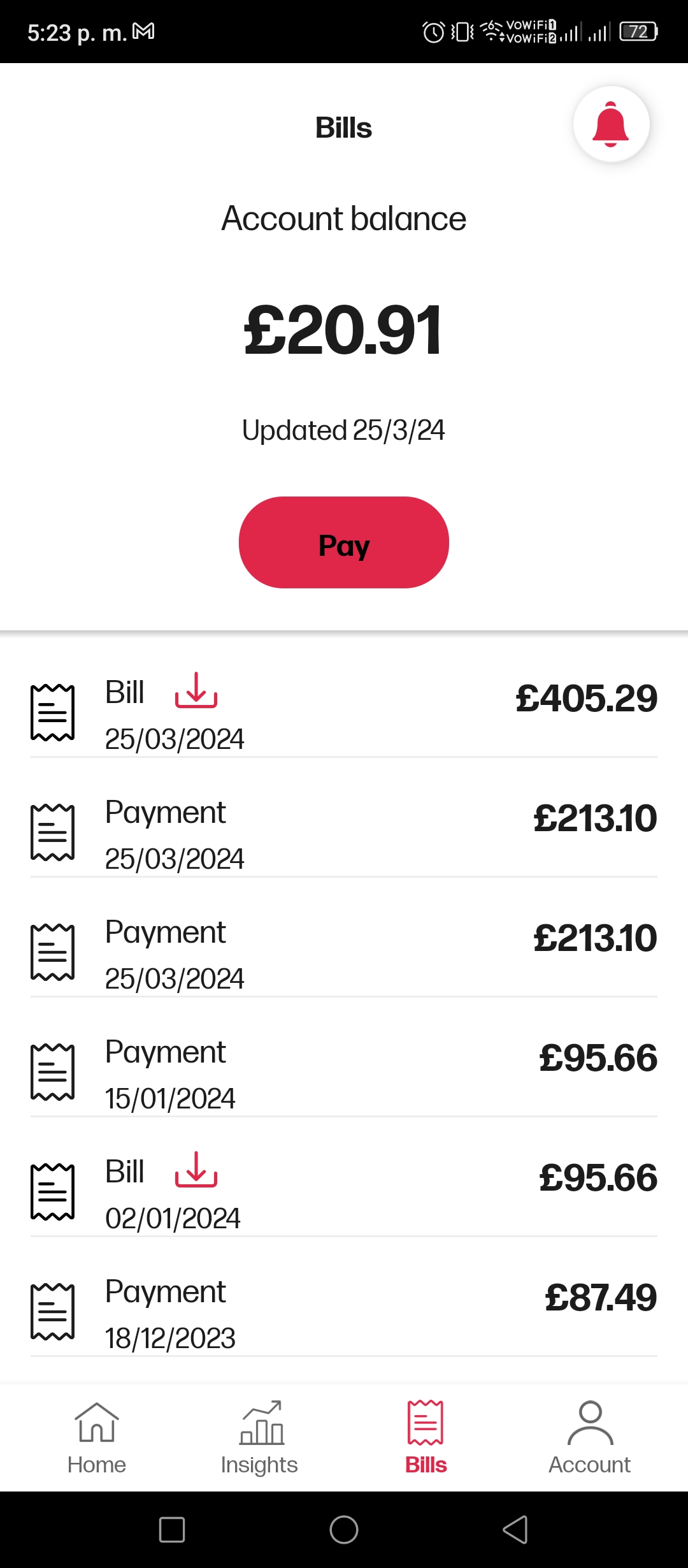This screenshot has height=1568, width=688.
Task: Tap the red Pay button
Action: (x=344, y=542)
